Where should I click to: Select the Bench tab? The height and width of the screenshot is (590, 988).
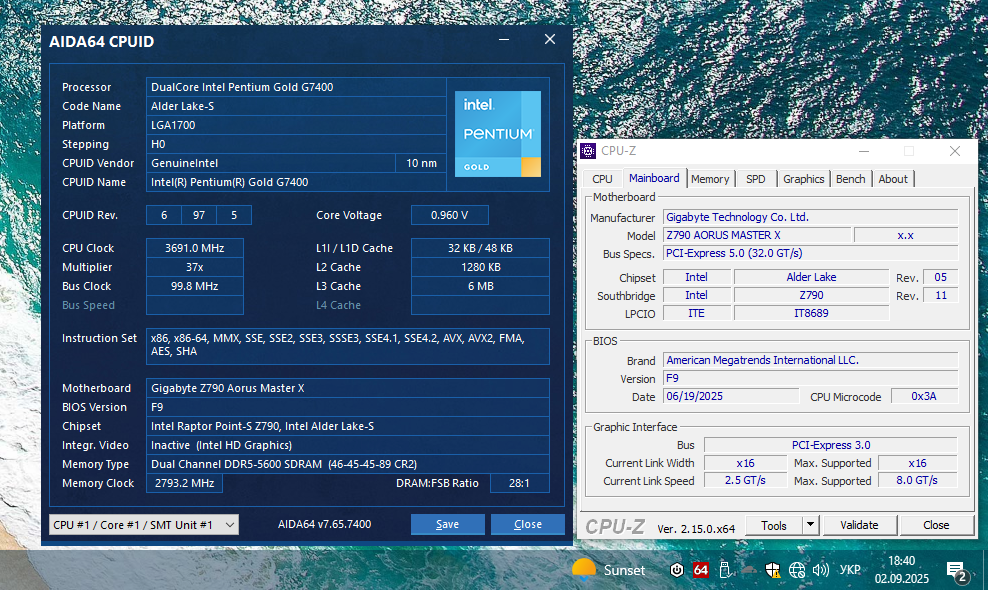tap(850, 179)
